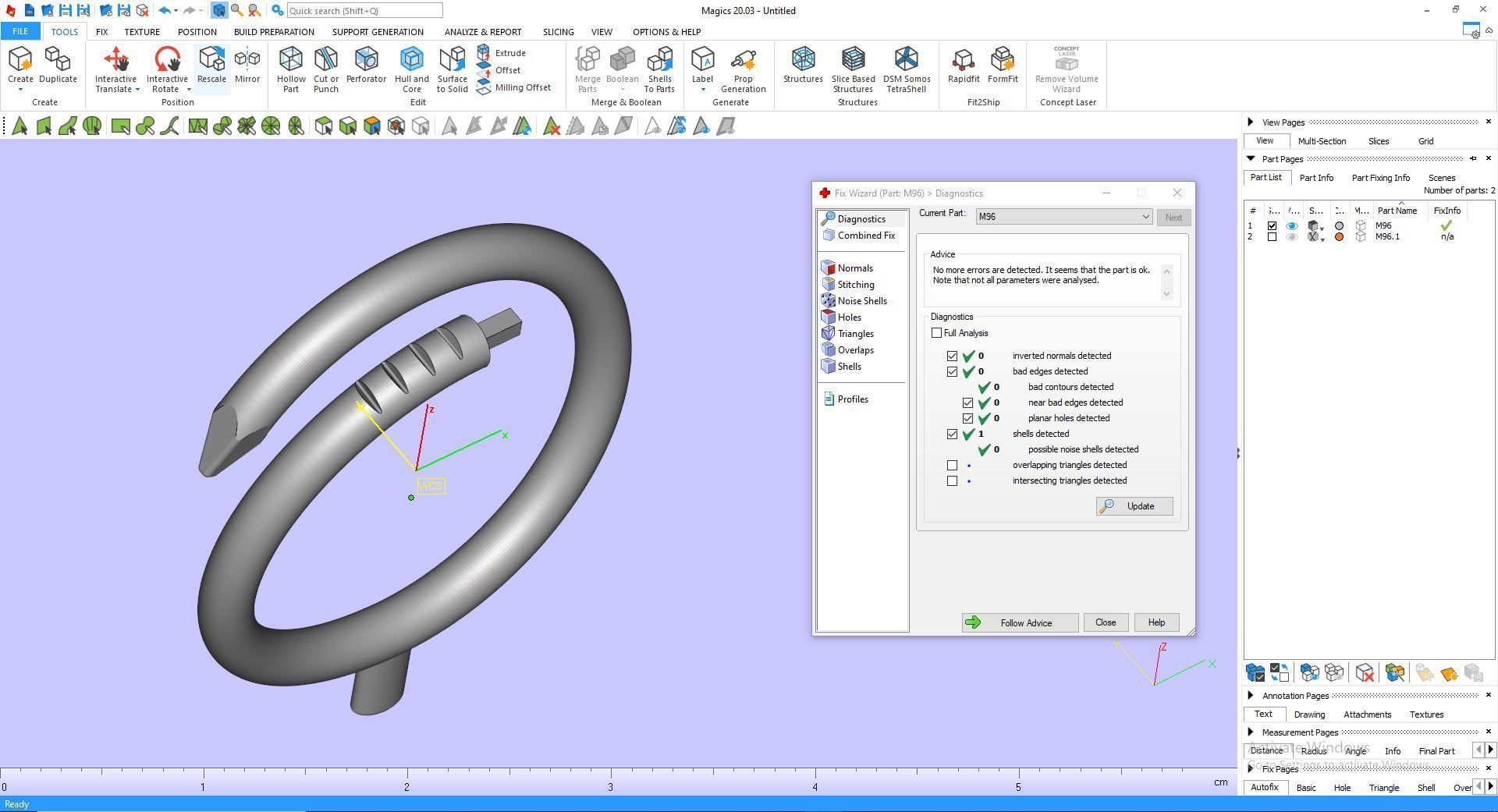Image resolution: width=1498 pixels, height=812 pixels.
Task: Expand the View Pages panel
Action: pos(1251,122)
